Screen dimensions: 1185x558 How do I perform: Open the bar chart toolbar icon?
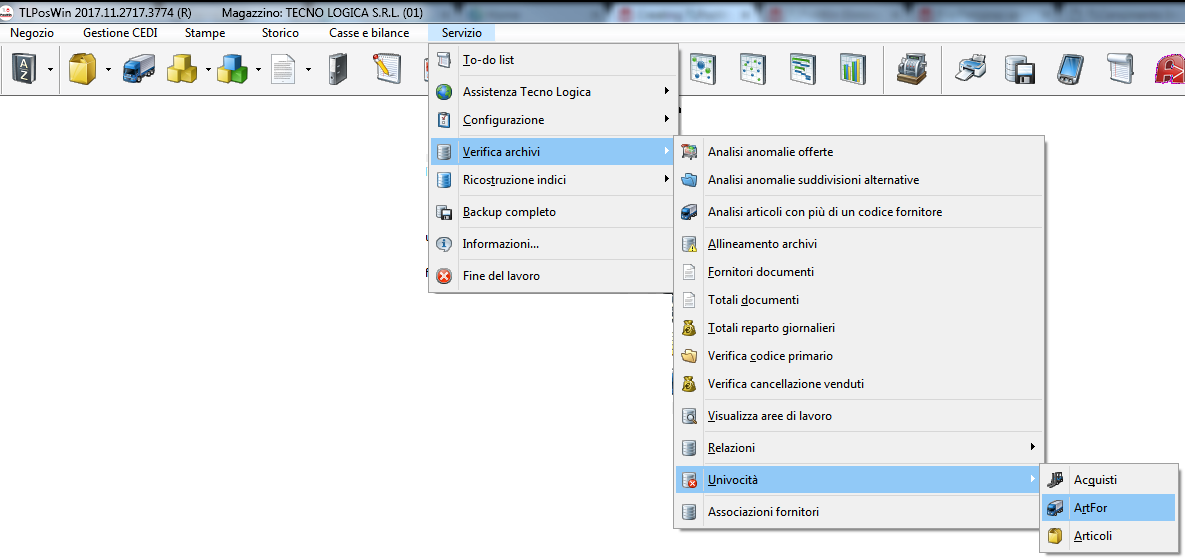pos(852,69)
